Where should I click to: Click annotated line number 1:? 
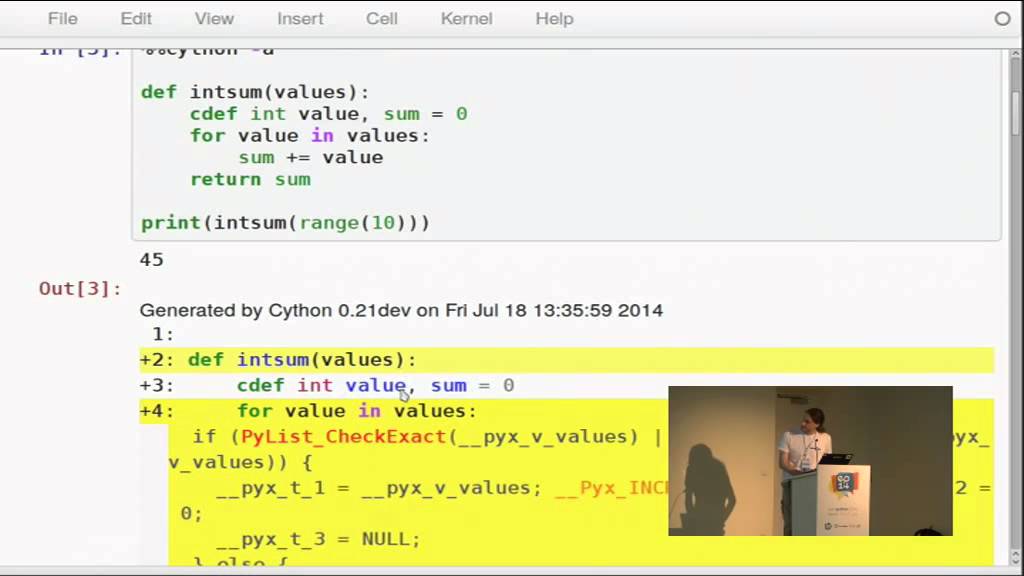click(163, 334)
